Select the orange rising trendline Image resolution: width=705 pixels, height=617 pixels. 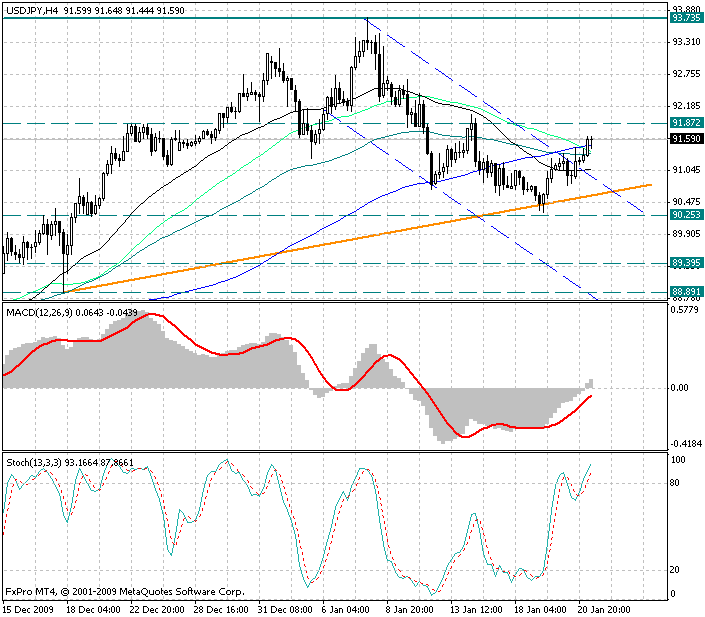[360, 238]
